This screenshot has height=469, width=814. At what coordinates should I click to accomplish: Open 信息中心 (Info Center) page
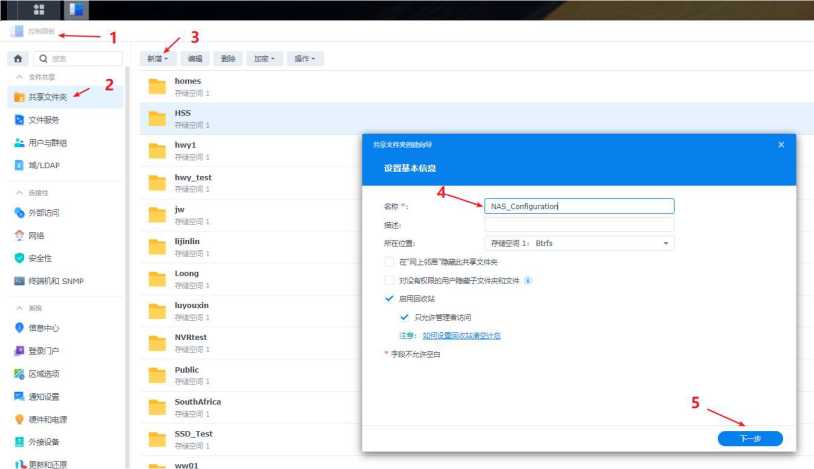pos(43,327)
